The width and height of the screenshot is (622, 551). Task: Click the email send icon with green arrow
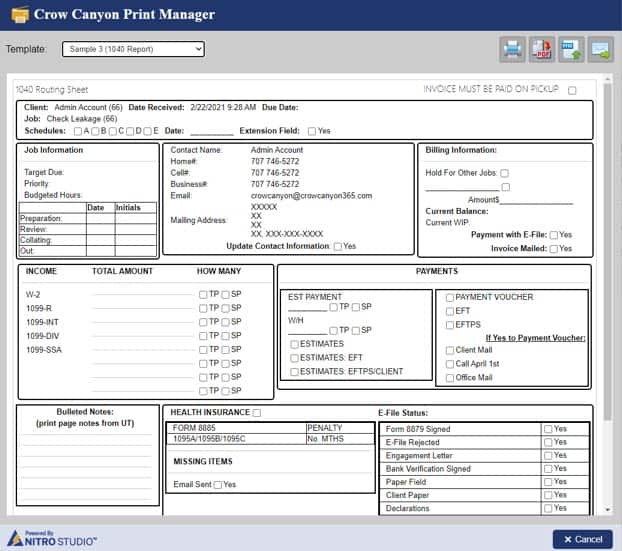point(601,50)
